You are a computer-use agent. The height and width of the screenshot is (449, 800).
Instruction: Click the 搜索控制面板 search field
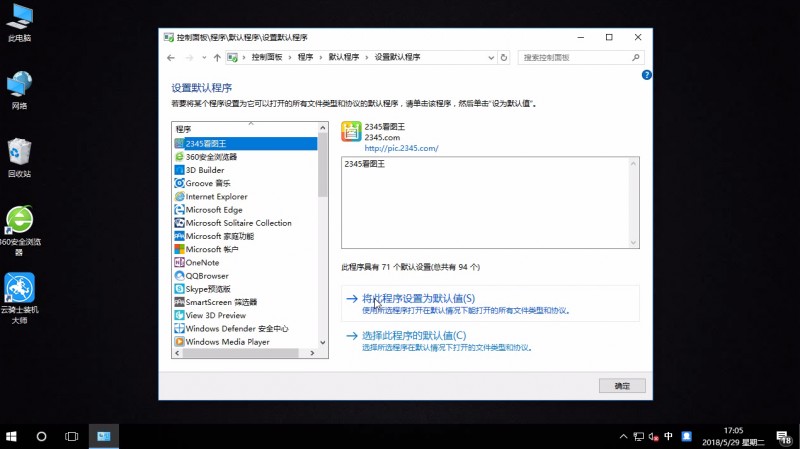click(581, 58)
